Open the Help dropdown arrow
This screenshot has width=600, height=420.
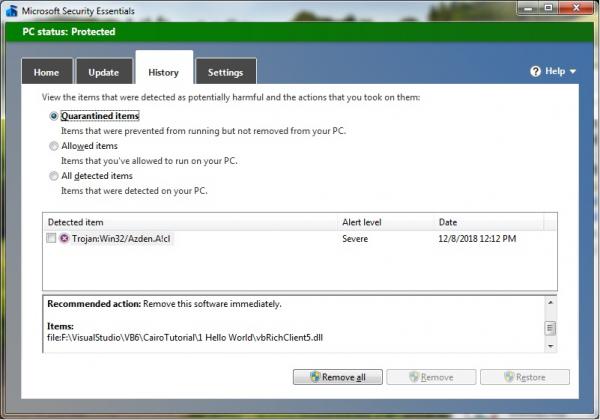coord(573,71)
